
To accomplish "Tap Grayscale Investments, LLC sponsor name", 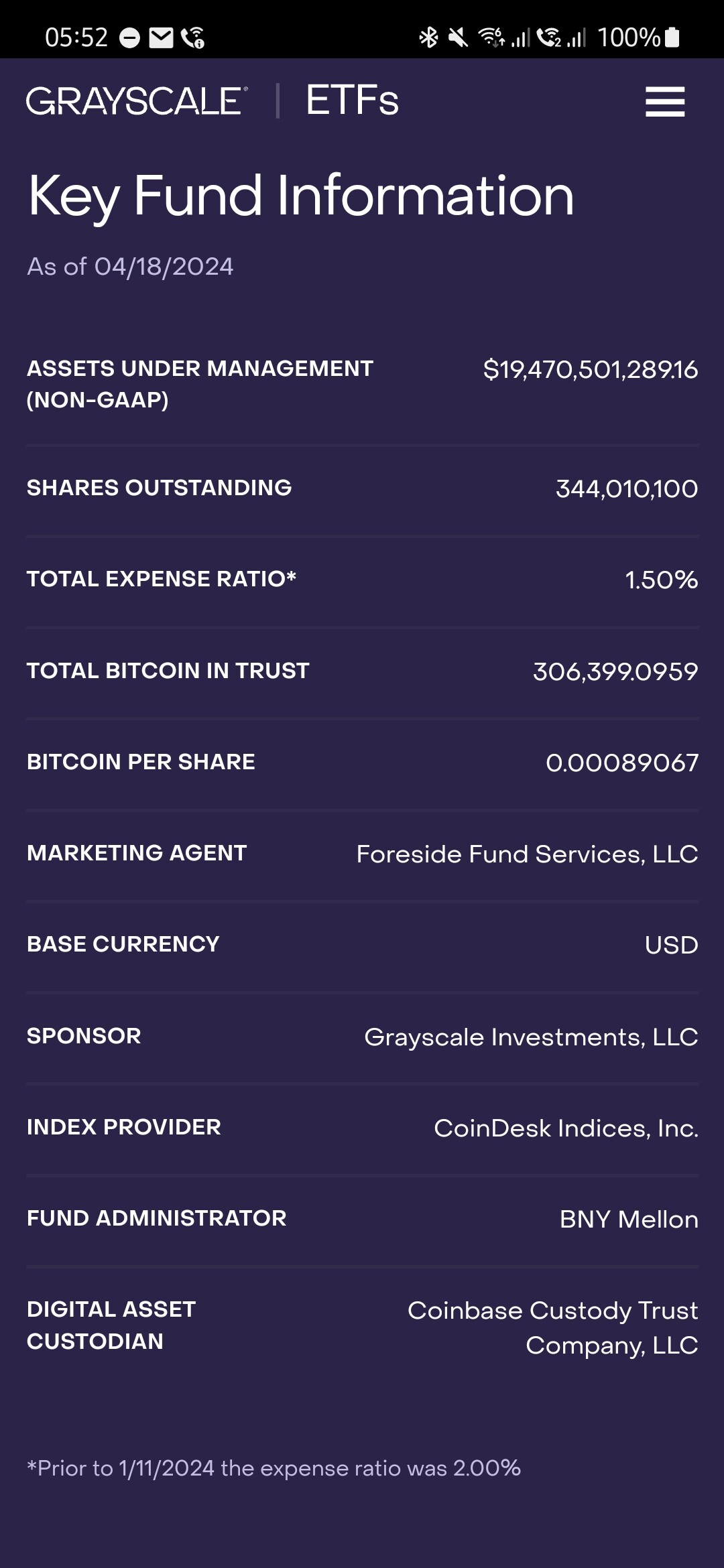I will point(531,1037).
